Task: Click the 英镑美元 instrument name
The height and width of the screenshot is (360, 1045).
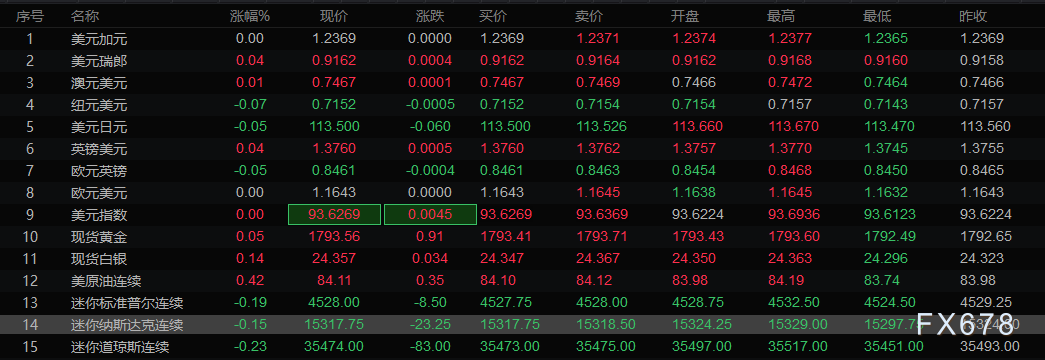Action: point(99,149)
